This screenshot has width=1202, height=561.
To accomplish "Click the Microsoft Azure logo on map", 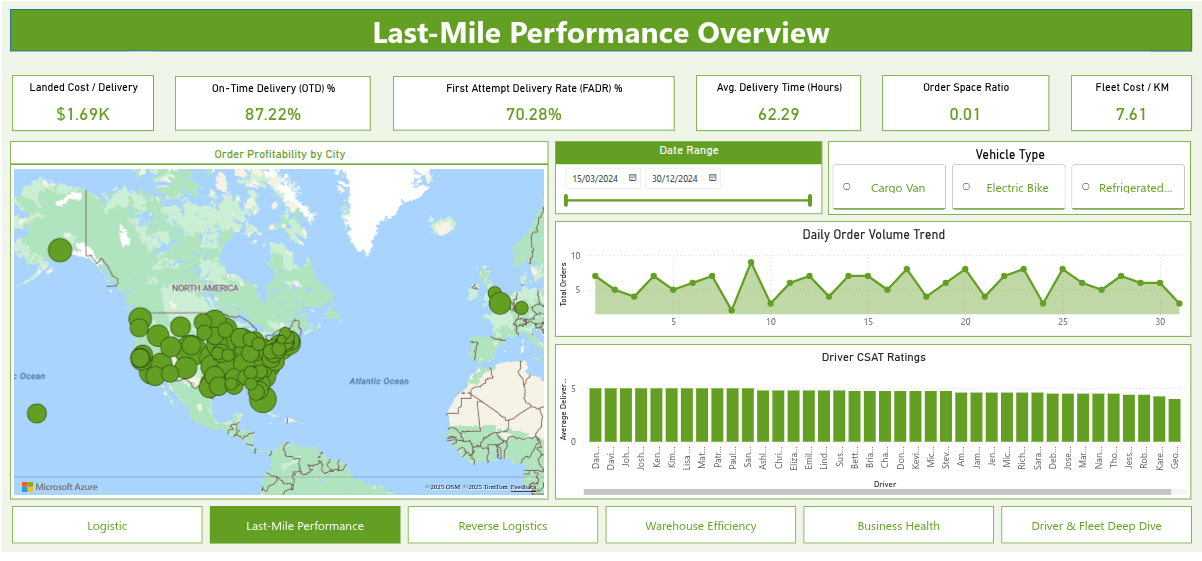I will (60, 487).
